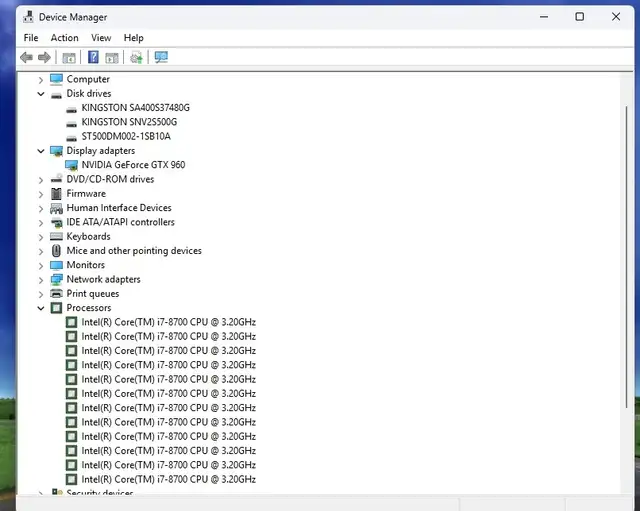Expand the DVD/CD-ROM drives node
This screenshot has width=640, height=511.
coord(41,180)
